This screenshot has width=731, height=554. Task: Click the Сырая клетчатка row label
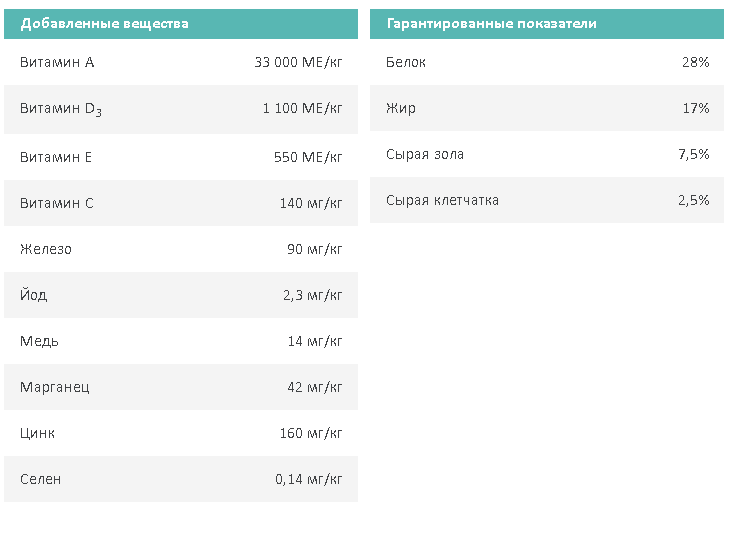[442, 200]
